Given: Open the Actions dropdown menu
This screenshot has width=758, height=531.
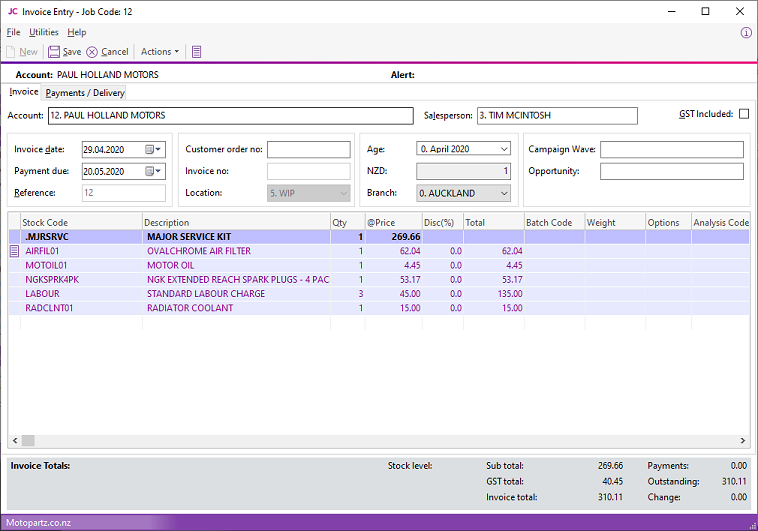Looking at the screenshot, I should pos(160,52).
